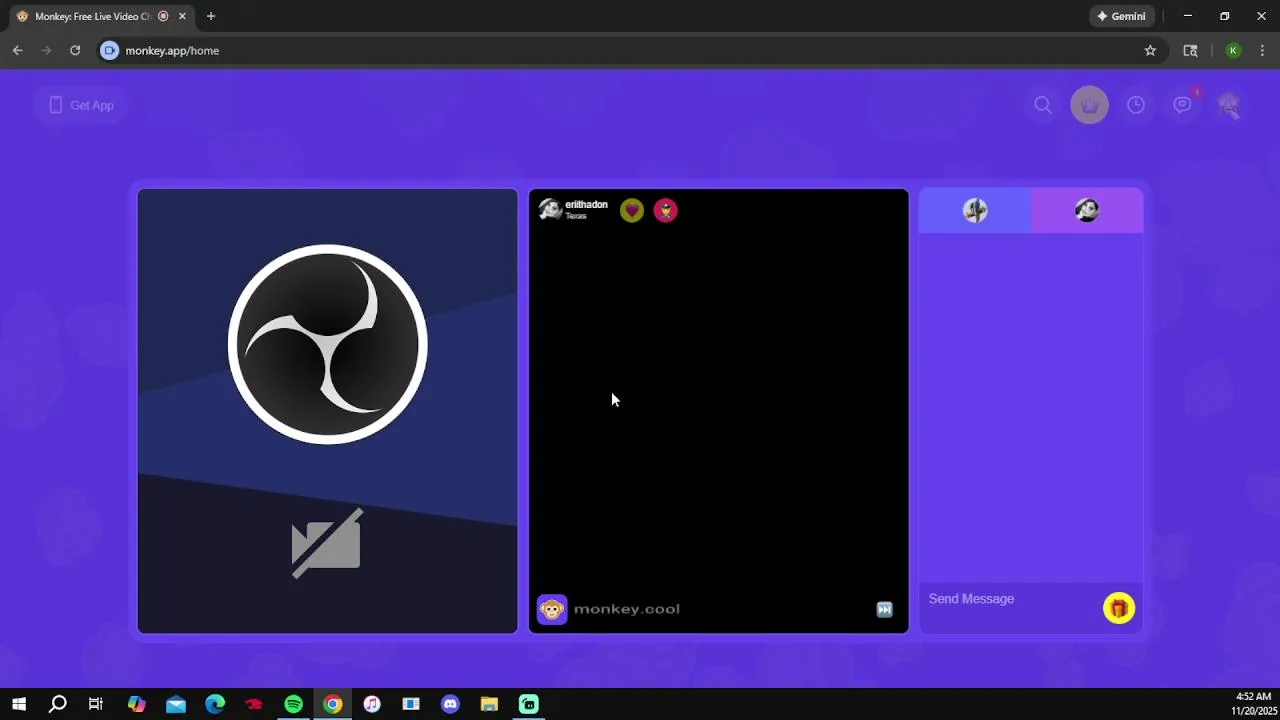Click the premium crown icon
1280x720 pixels.
pos(1089,105)
